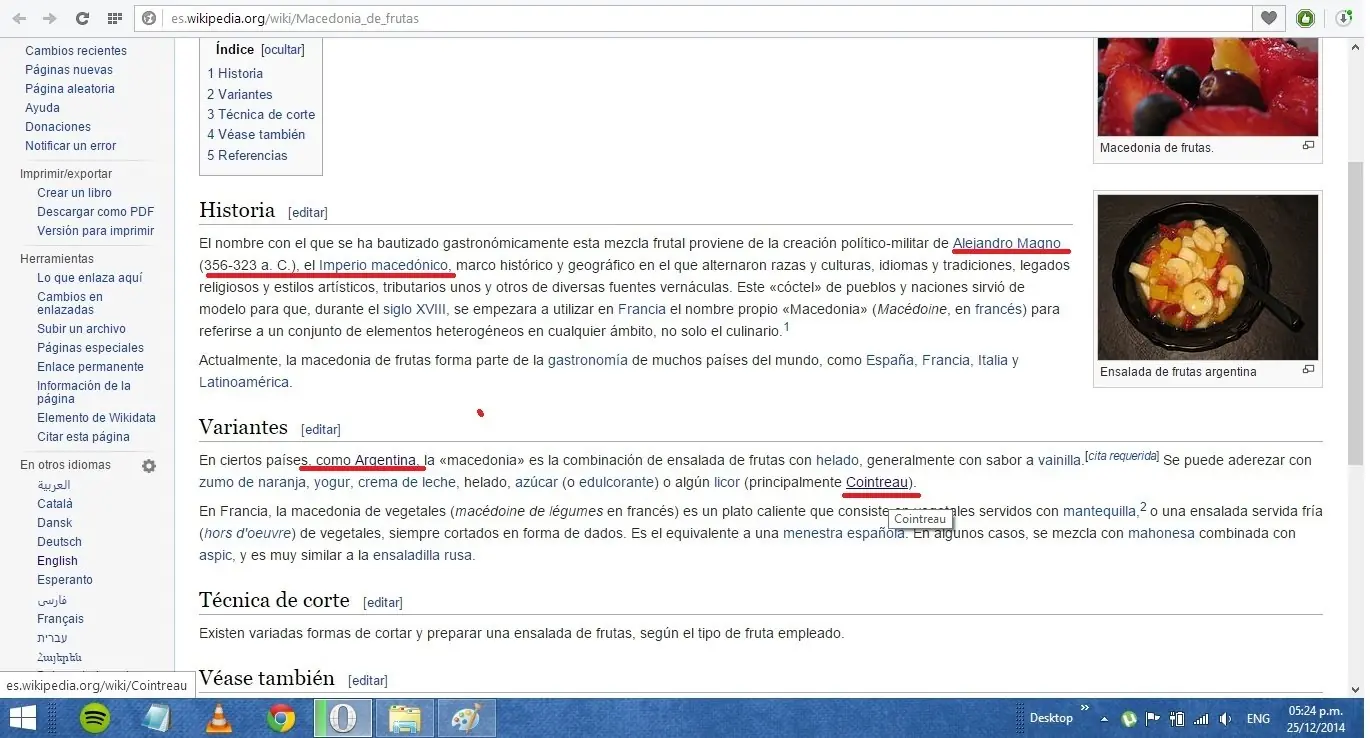
Task: Switch article language to Français
Action: (60, 618)
